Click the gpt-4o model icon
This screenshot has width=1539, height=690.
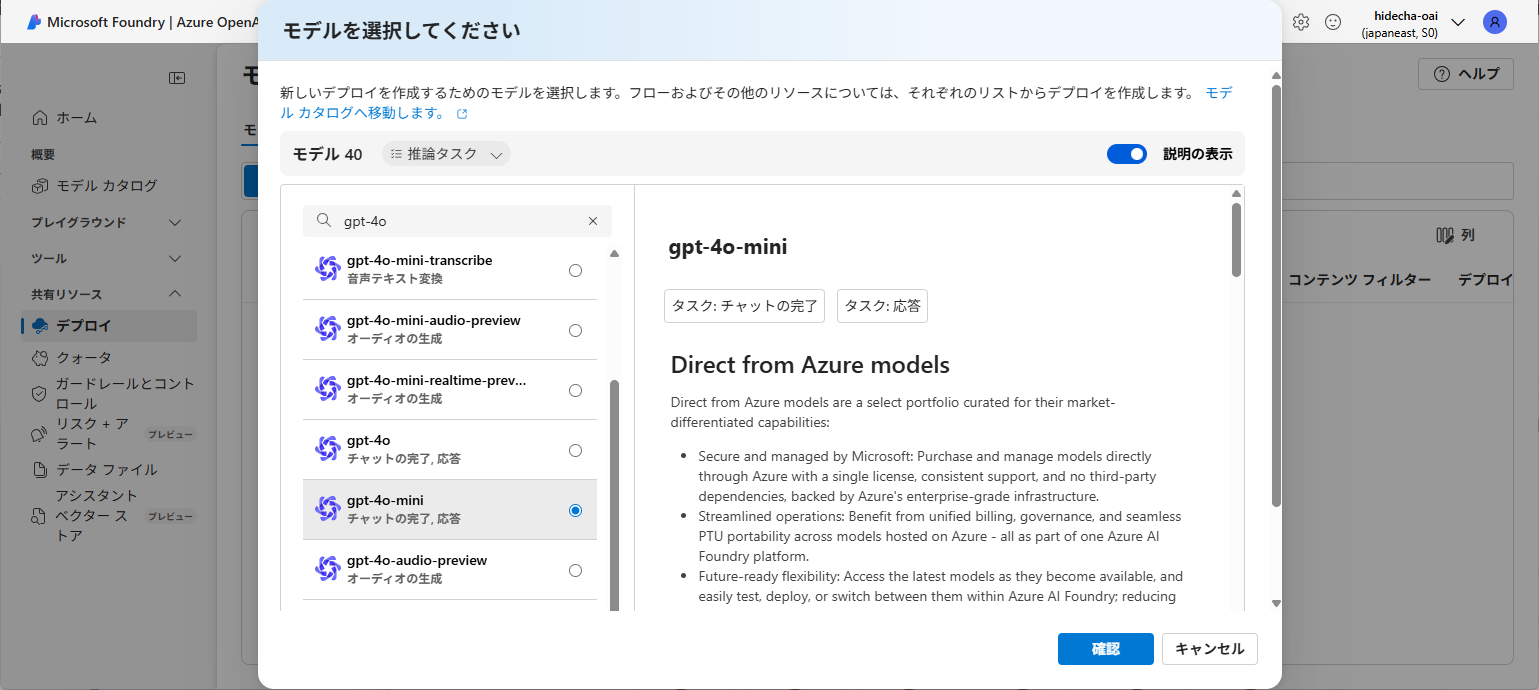pyautogui.click(x=328, y=450)
